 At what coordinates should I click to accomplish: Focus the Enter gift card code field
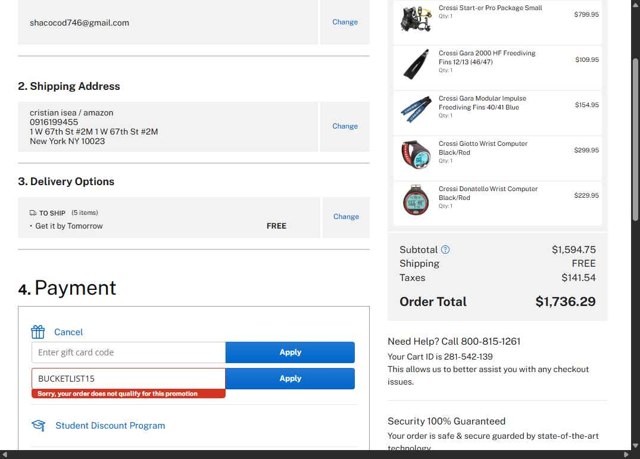click(128, 352)
